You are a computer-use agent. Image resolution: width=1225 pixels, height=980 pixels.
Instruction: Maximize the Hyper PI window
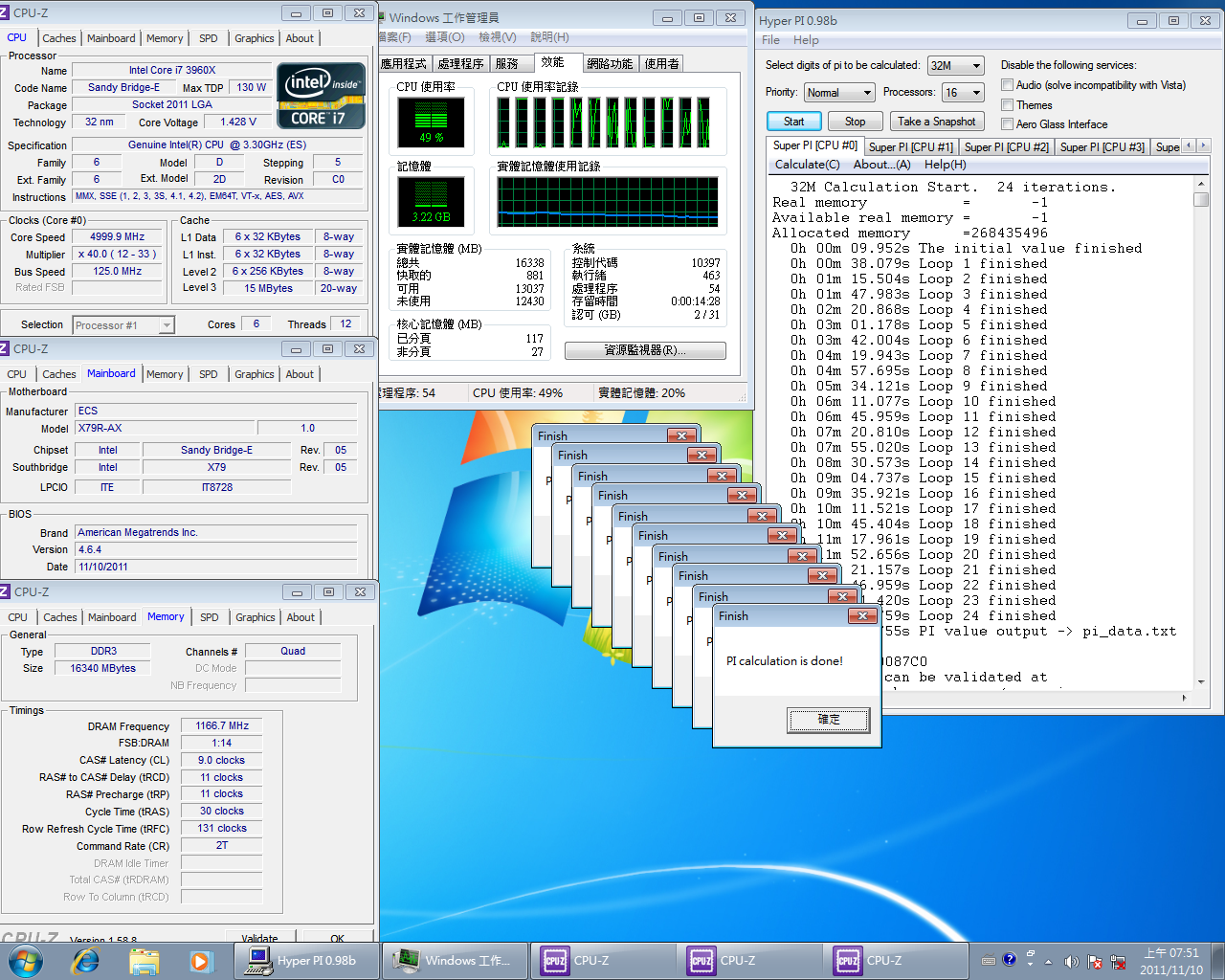pos(1173,20)
